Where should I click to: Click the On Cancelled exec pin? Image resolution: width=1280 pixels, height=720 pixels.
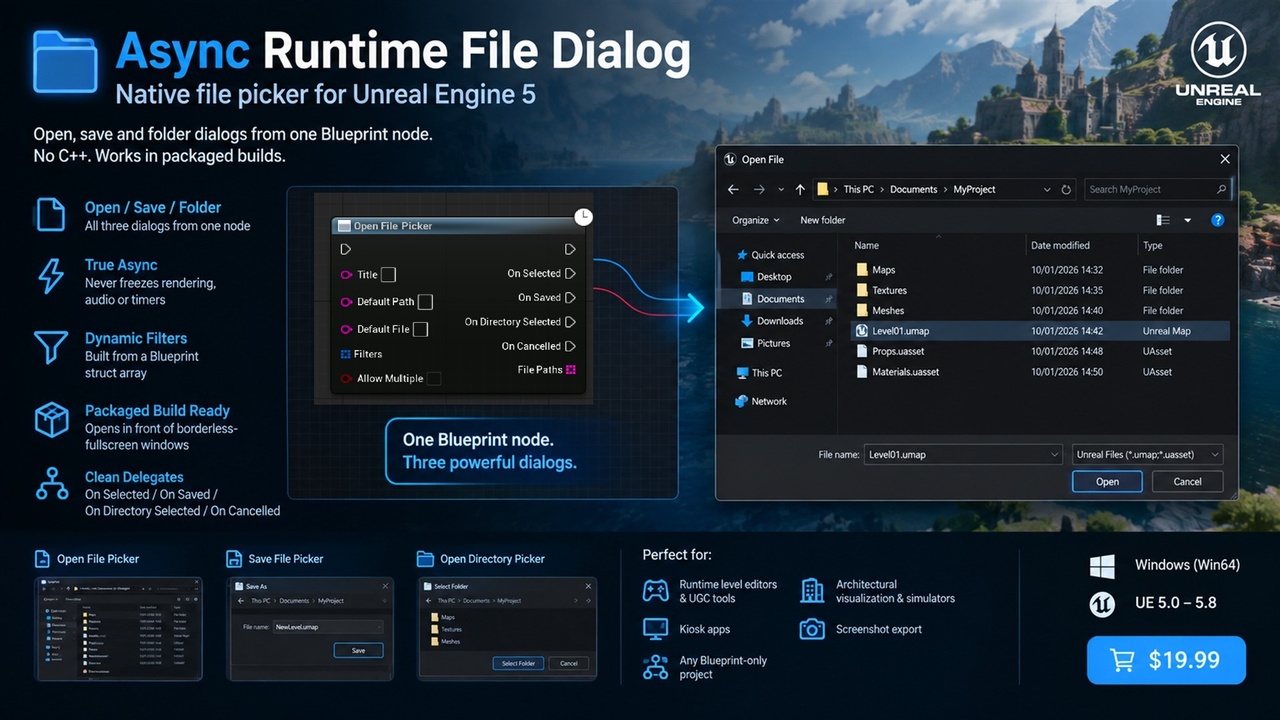tap(570, 346)
